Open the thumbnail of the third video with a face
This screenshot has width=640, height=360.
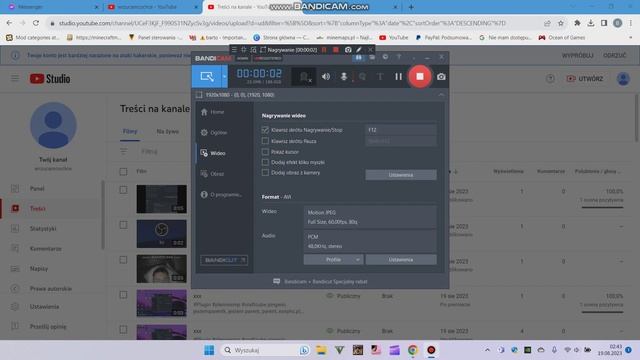162,269
